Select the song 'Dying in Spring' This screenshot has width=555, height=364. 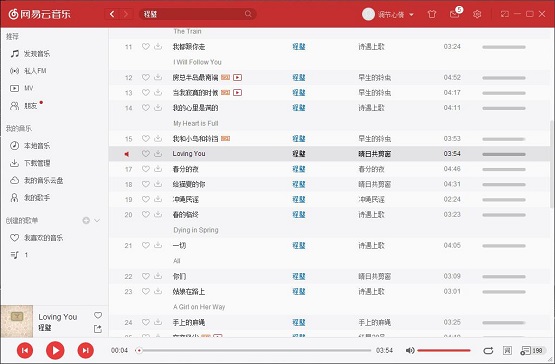point(196,230)
